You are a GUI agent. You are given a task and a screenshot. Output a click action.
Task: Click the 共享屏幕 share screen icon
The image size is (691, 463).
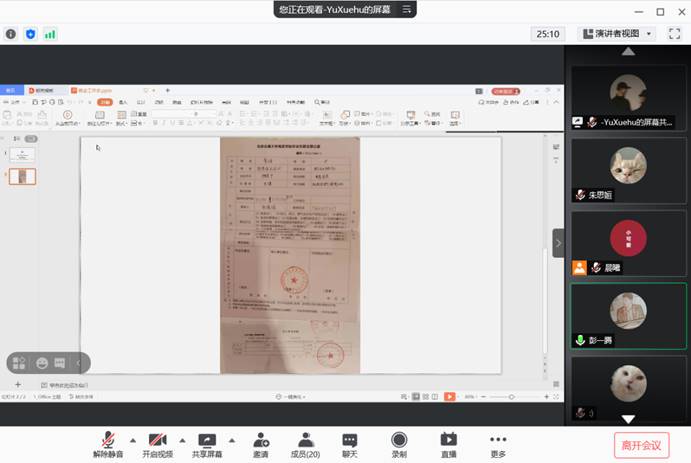click(207, 443)
